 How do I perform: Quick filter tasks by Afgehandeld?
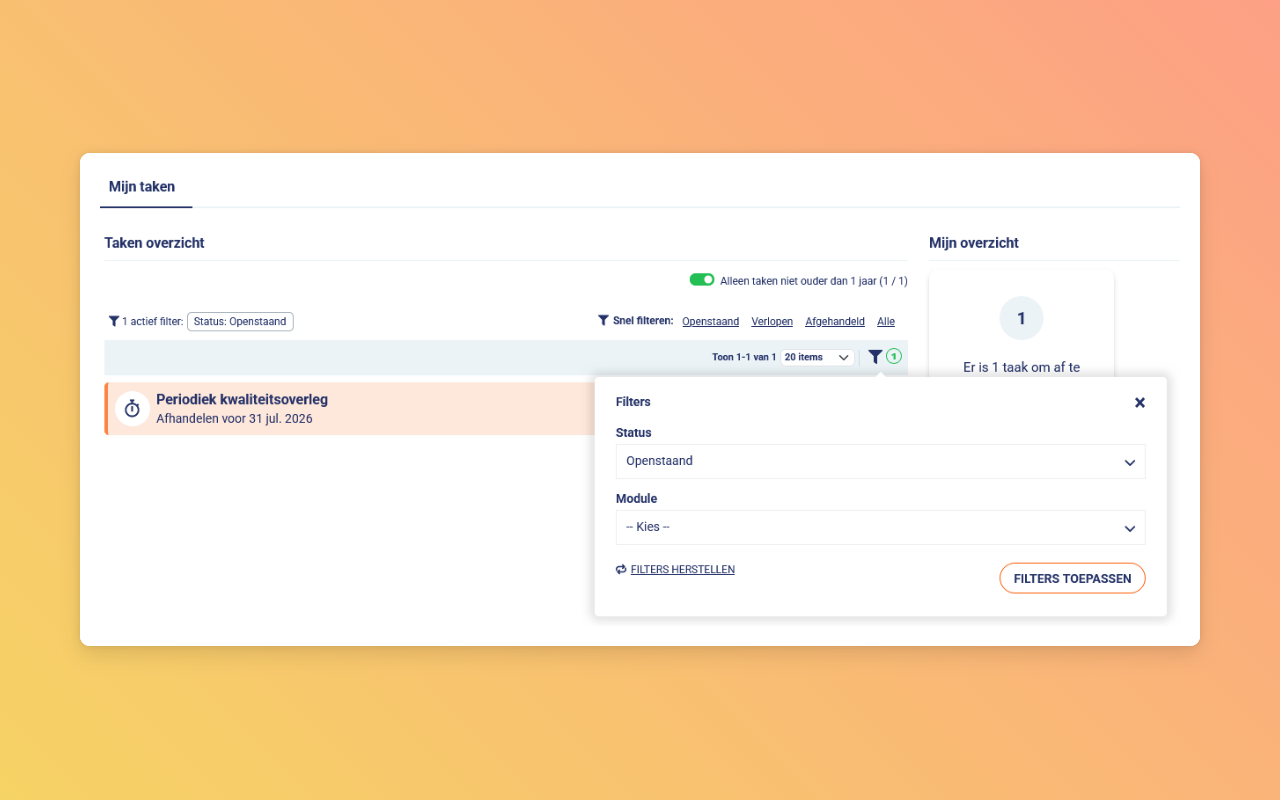[835, 321]
